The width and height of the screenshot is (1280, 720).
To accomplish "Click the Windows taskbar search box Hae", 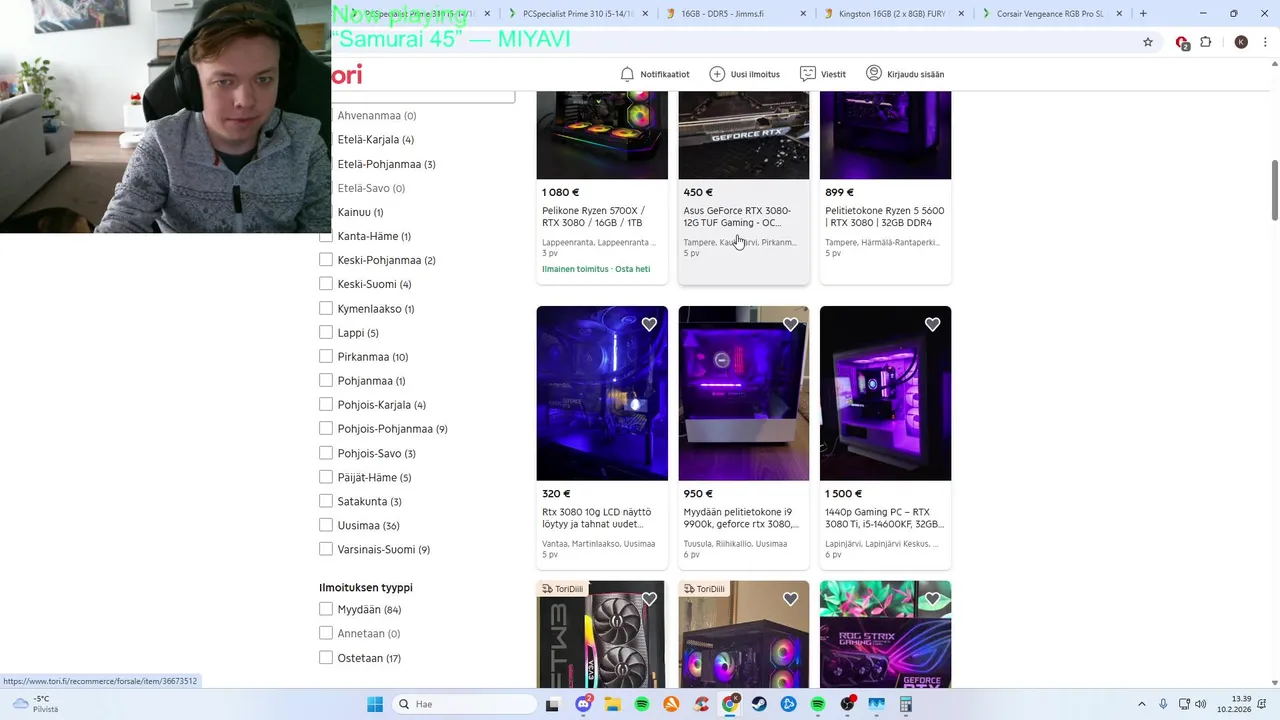I will click(x=464, y=704).
